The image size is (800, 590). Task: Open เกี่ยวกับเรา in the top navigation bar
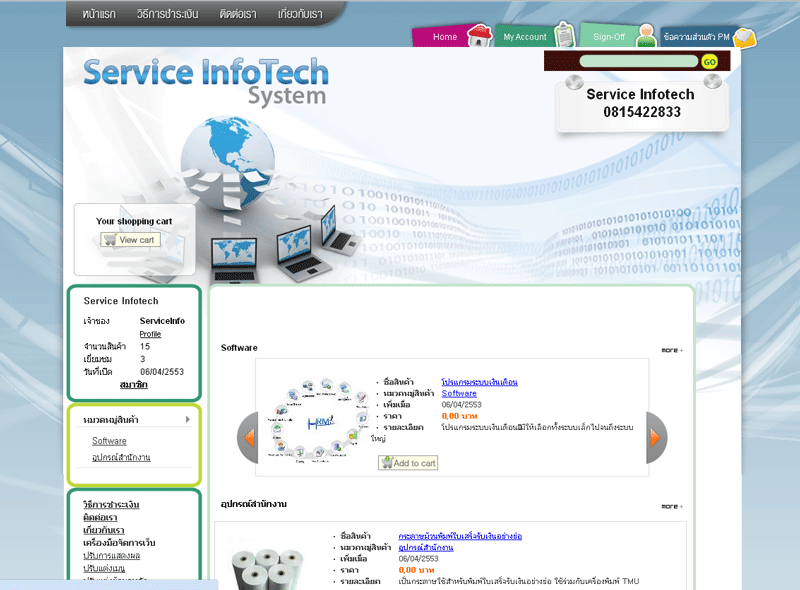pyautogui.click(x=300, y=14)
